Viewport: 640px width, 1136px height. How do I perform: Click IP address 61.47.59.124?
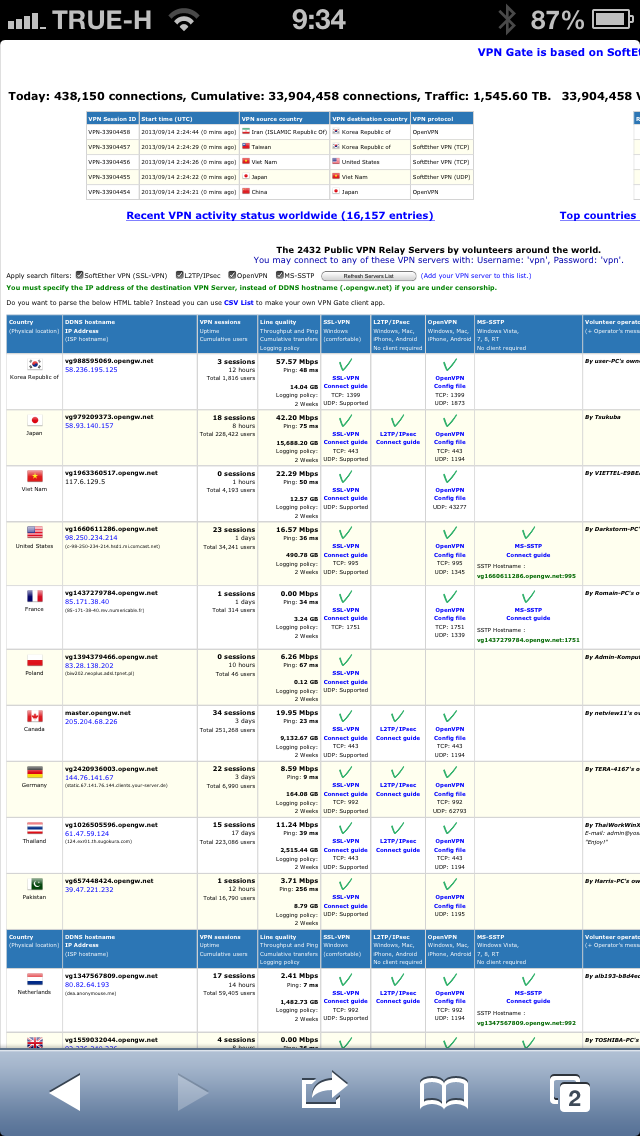tap(87, 833)
